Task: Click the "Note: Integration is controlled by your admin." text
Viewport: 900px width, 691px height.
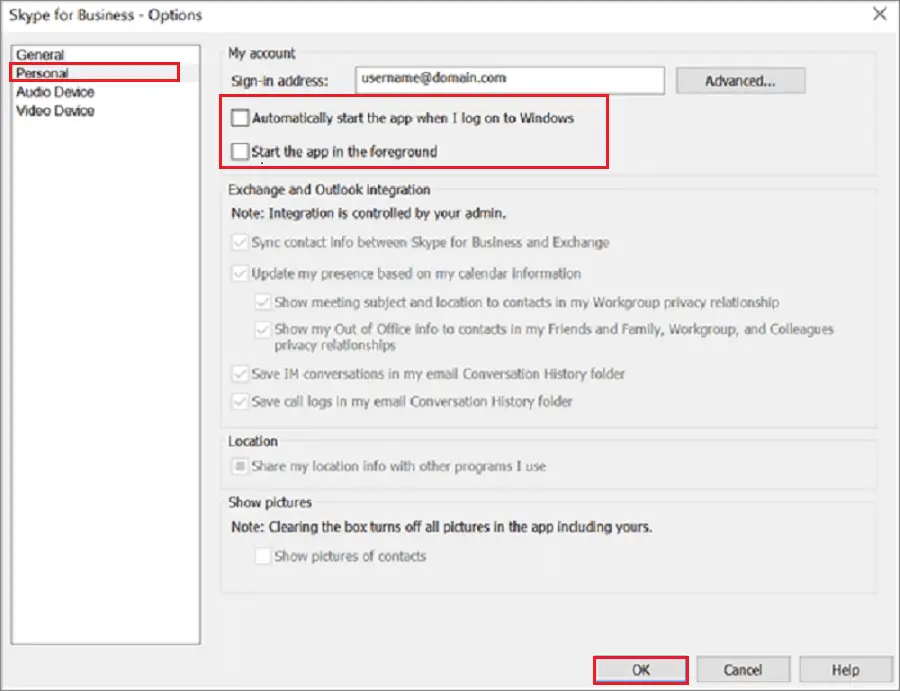Action: pyautogui.click(x=368, y=213)
